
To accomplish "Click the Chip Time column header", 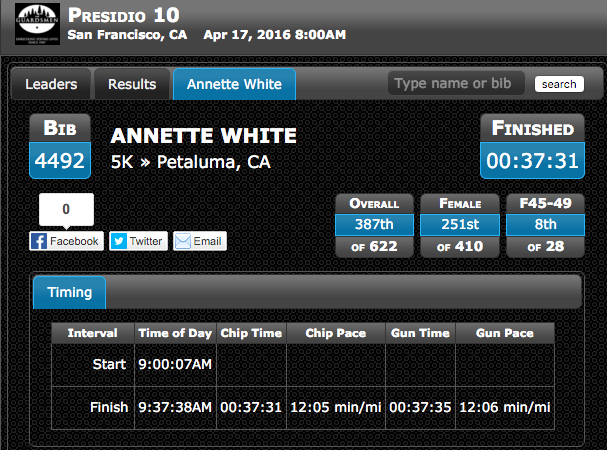I will pos(251,333).
